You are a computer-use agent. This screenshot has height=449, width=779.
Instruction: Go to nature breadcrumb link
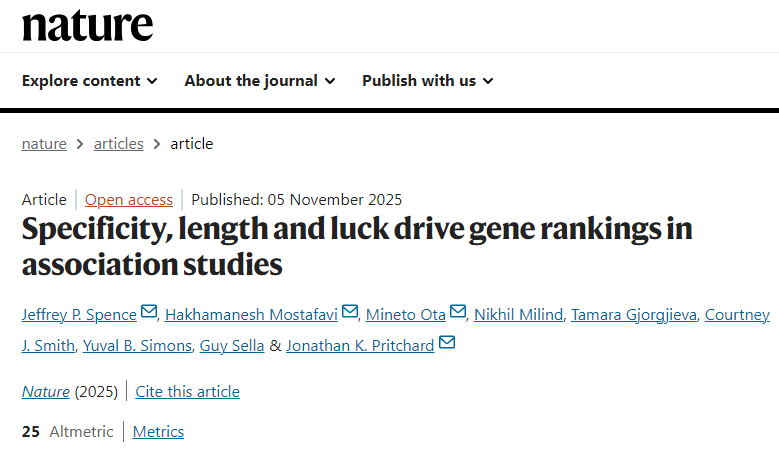pos(44,143)
